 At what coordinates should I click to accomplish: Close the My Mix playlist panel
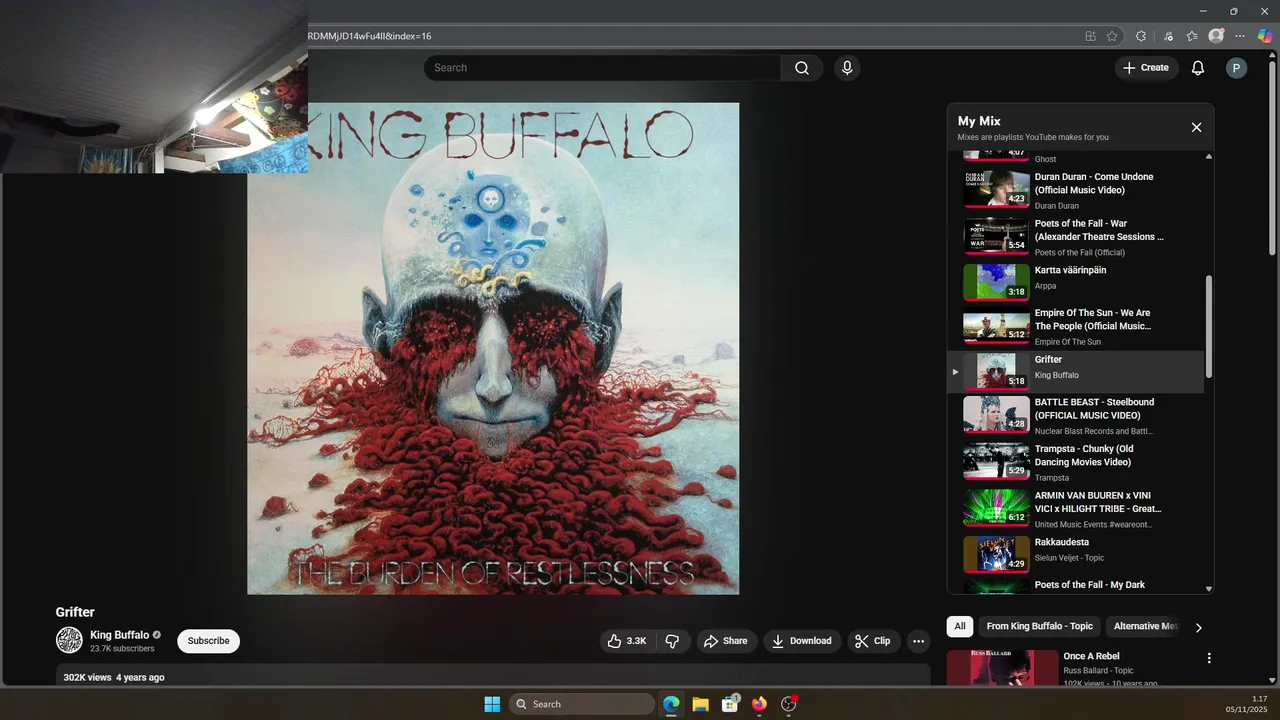point(1196,127)
